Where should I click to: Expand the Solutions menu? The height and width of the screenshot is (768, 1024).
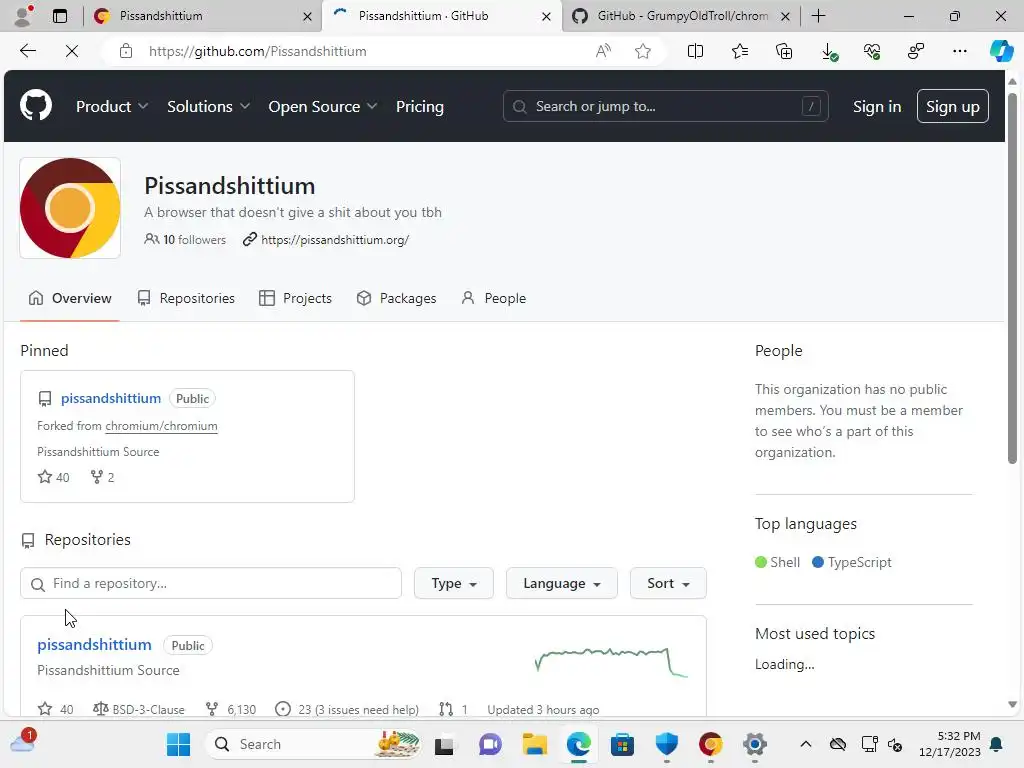pos(208,106)
